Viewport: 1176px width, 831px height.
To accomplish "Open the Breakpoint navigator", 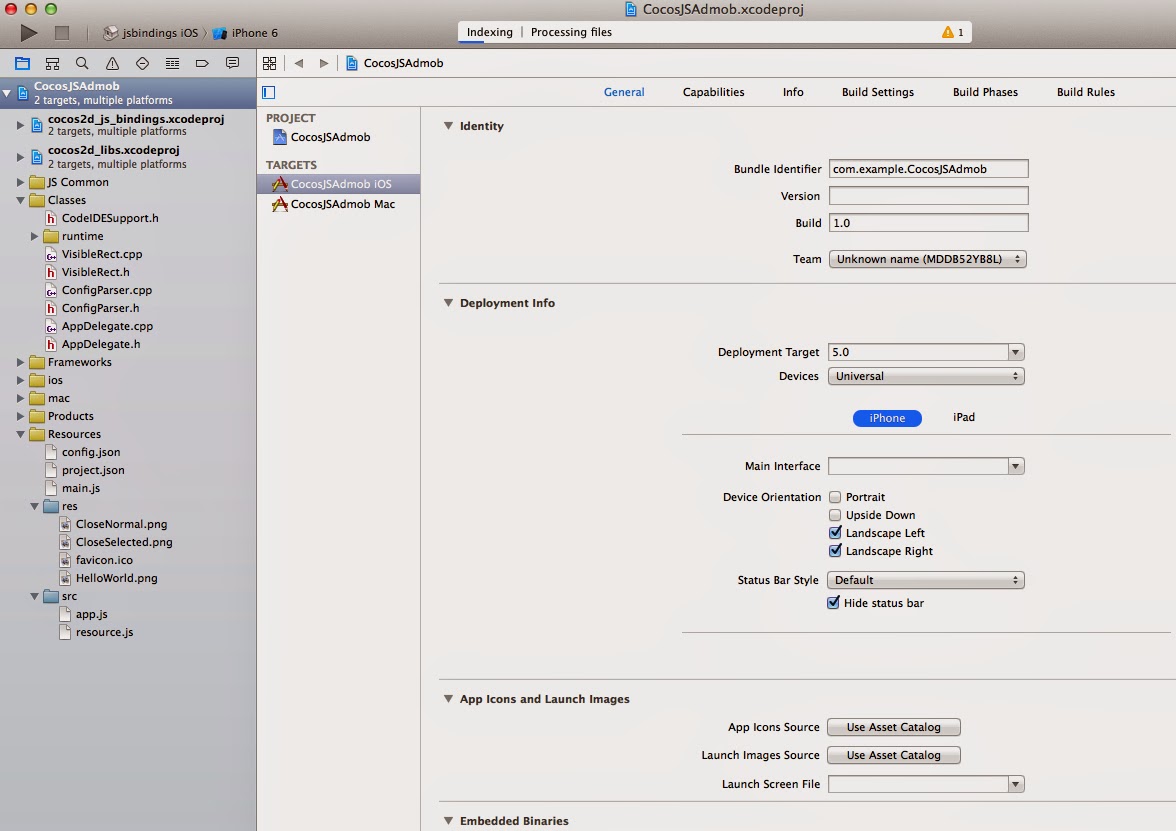I will coord(202,63).
